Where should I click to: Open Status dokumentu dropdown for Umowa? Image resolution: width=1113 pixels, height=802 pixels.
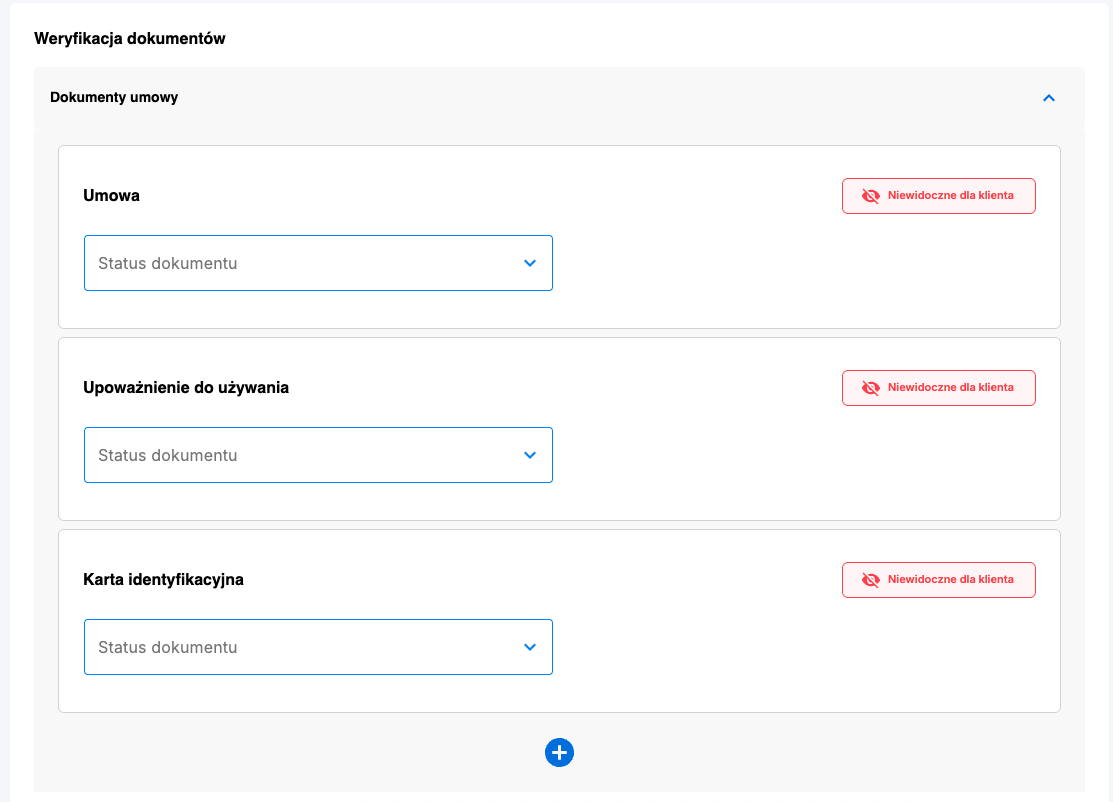click(x=318, y=263)
